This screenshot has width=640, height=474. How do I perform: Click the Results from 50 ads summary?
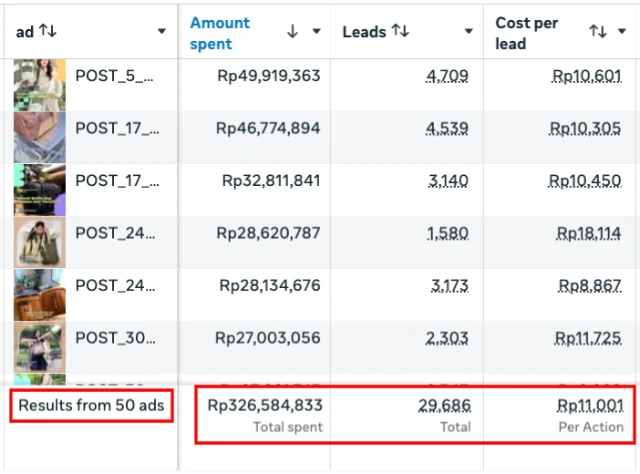click(91, 405)
